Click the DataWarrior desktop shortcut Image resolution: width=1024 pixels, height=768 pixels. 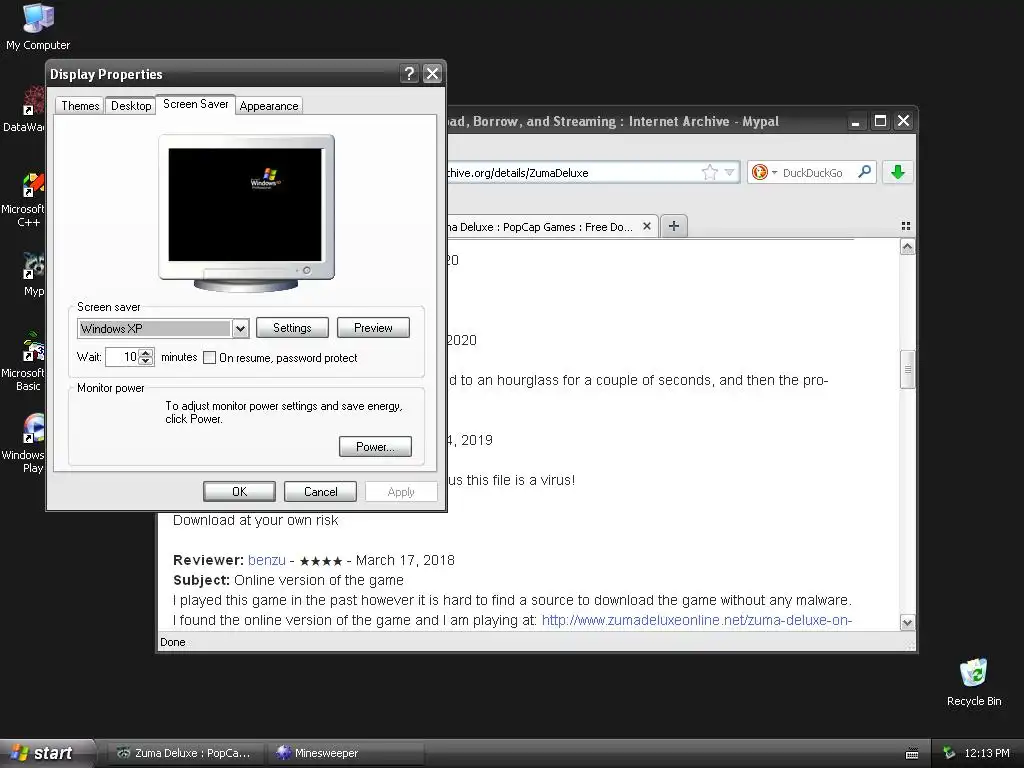24,110
